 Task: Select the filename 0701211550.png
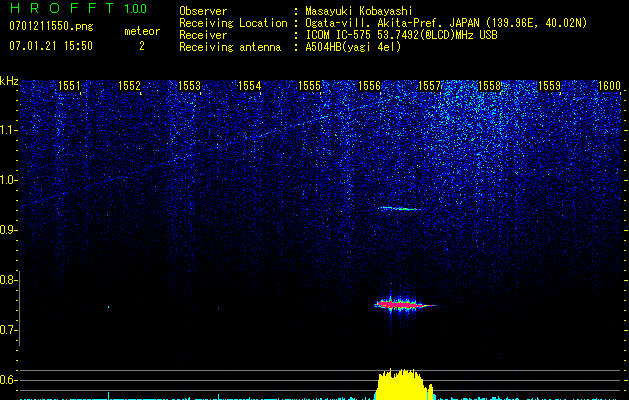[51, 26]
